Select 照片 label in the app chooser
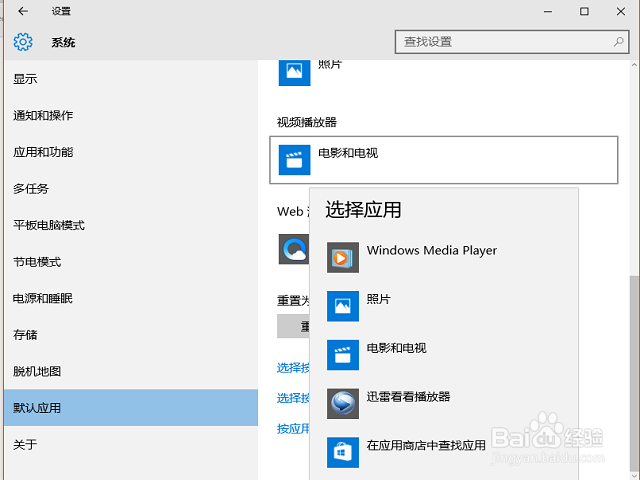The height and width of the screenshot is (480, 640). coord(378,299)
